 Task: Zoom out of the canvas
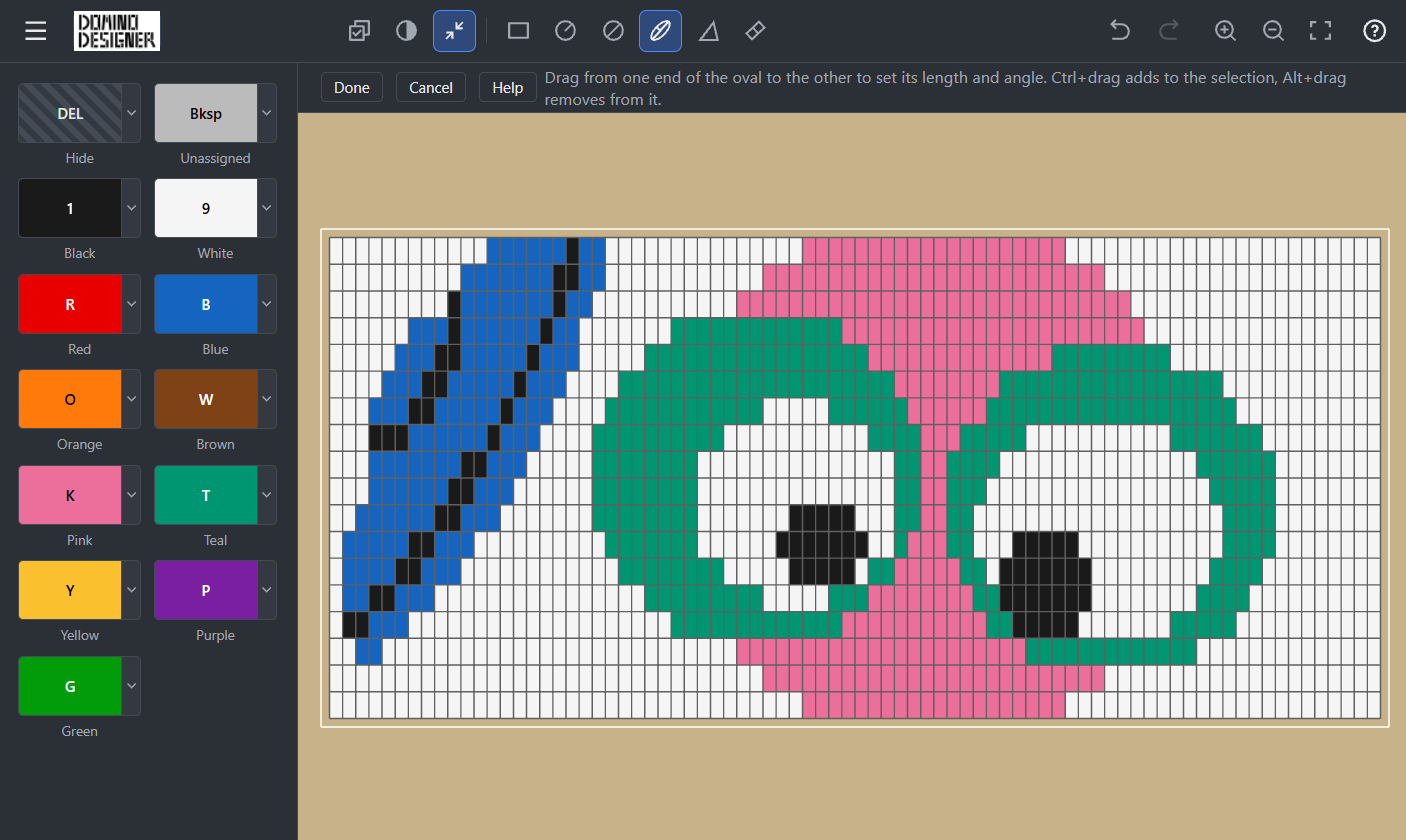click(1273, 31)
